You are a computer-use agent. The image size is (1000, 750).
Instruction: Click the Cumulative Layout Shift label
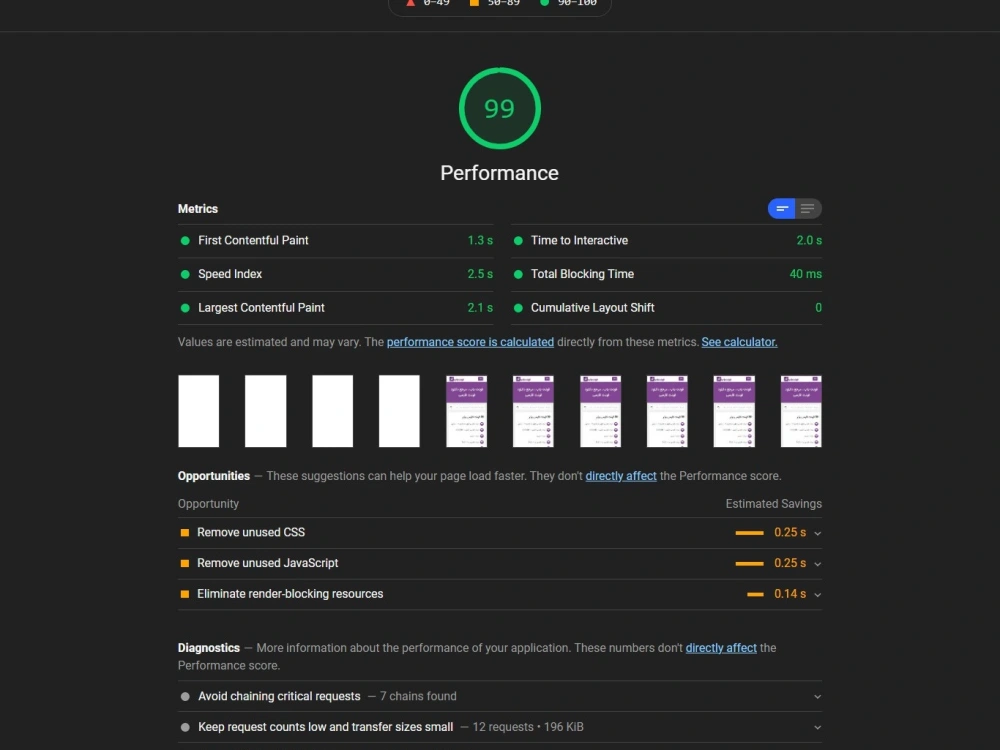pos(592,308)
